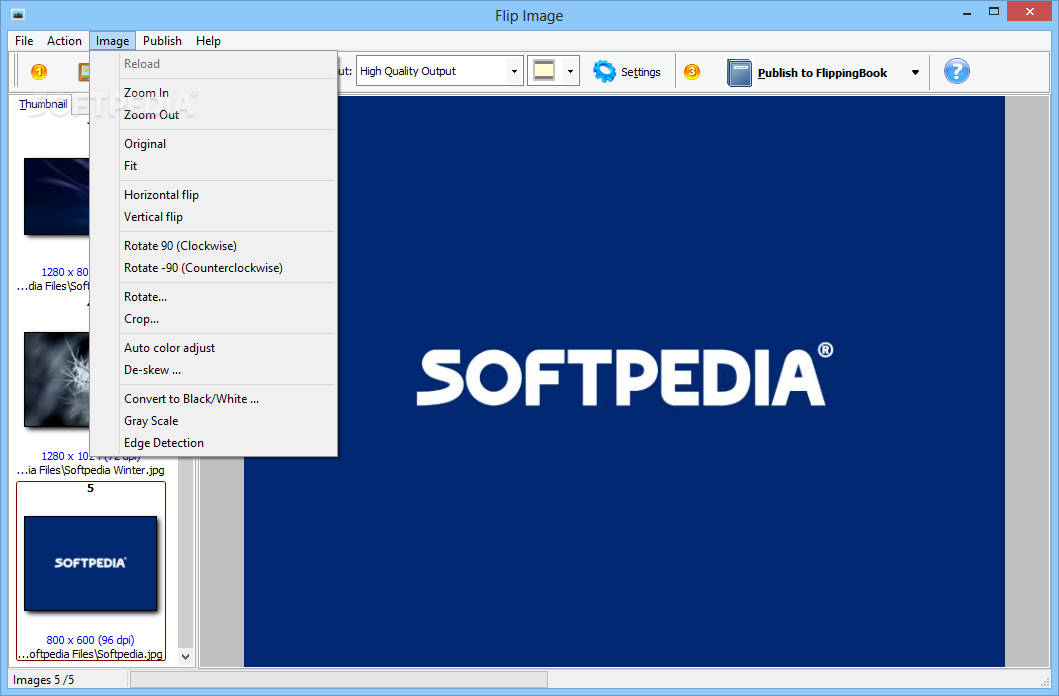Click the step 1 orange badge icon

[x=39, y=72]
